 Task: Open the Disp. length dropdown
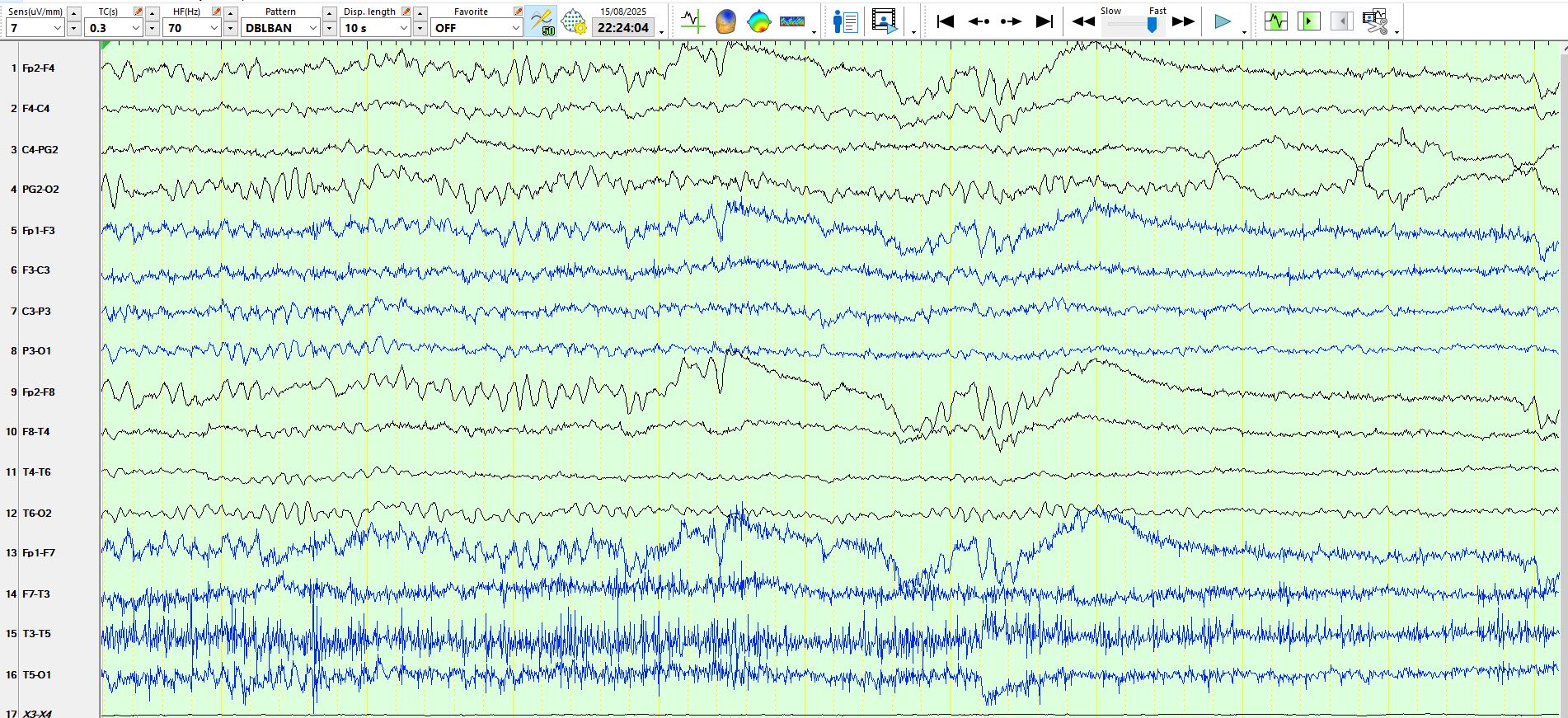[403, 28]
